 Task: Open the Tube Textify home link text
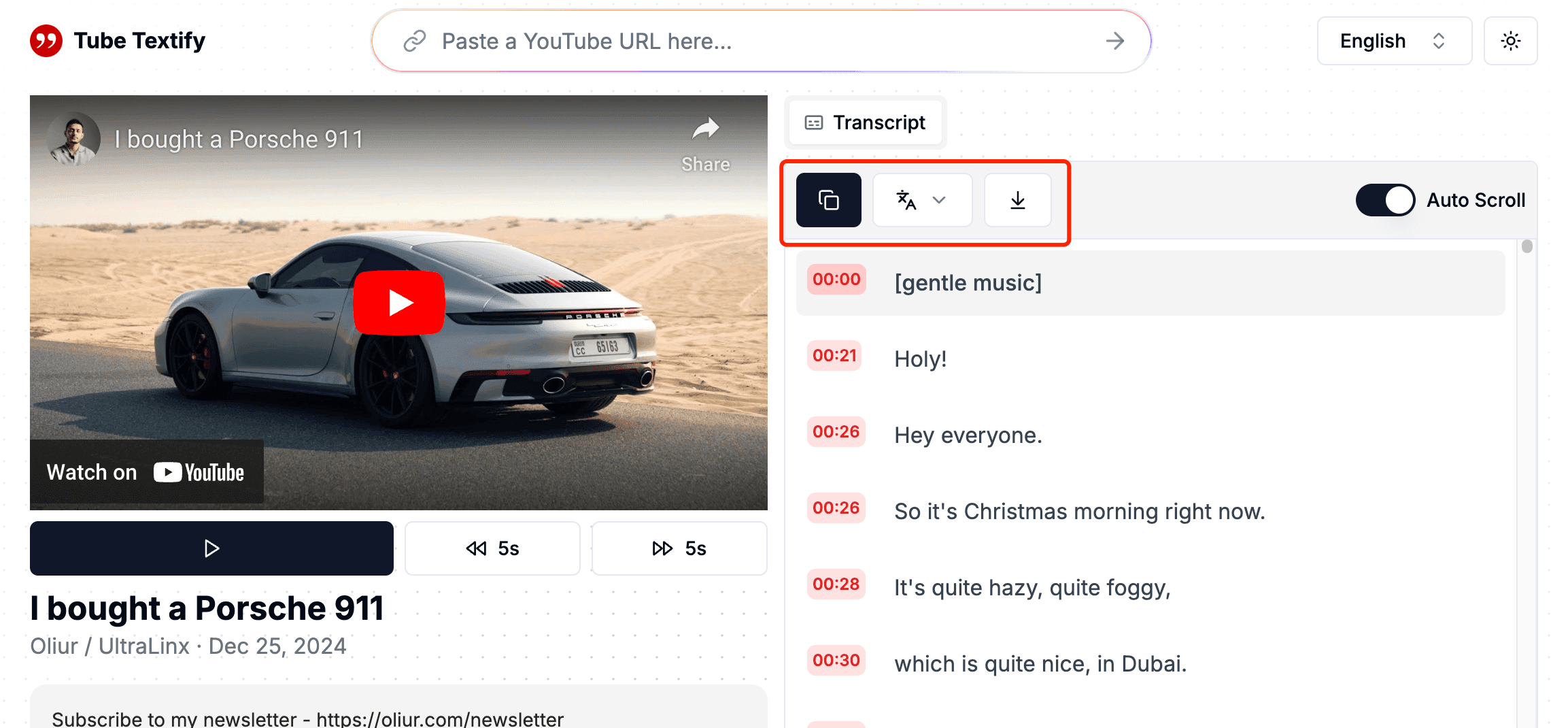point(139,41)
